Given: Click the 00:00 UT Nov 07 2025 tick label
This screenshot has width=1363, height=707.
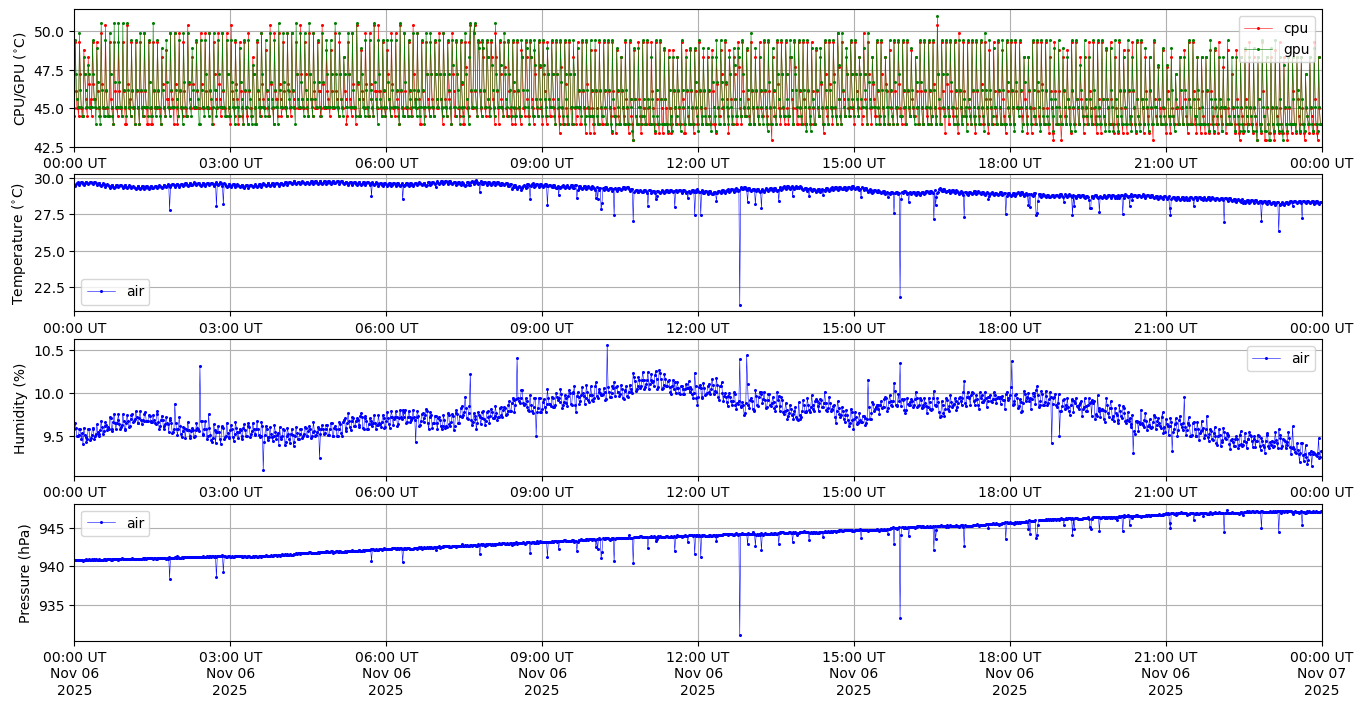Looking at the screenshot, I should [x=1321, y=673].
